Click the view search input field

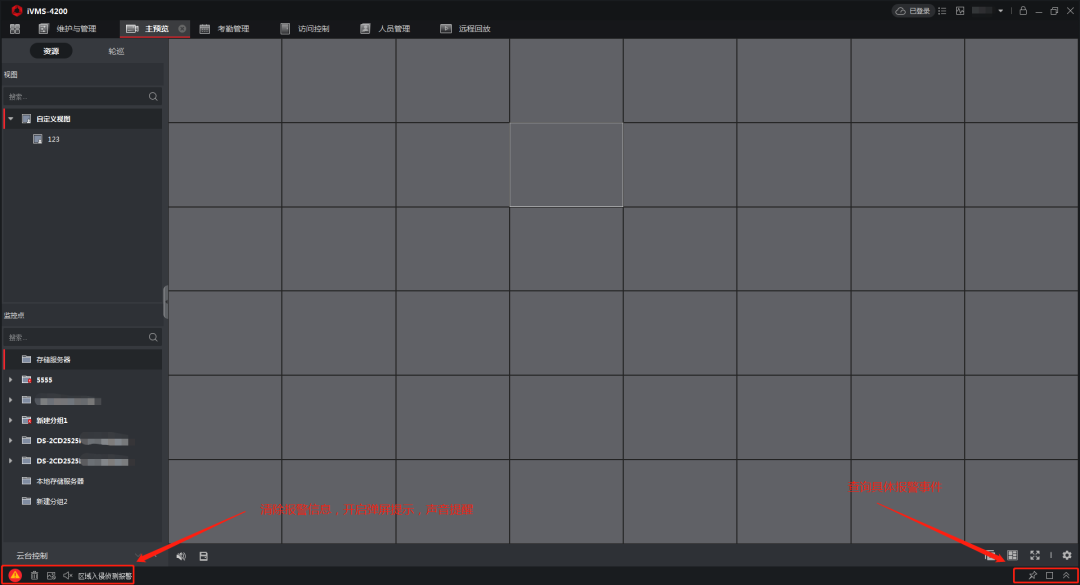coord(76,97)
